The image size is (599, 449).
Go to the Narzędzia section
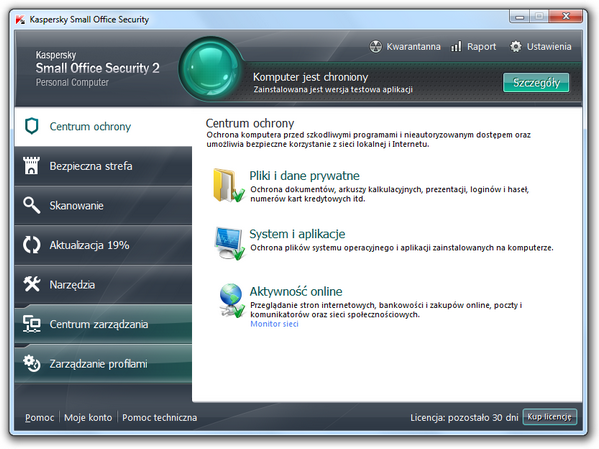[103, 285]
